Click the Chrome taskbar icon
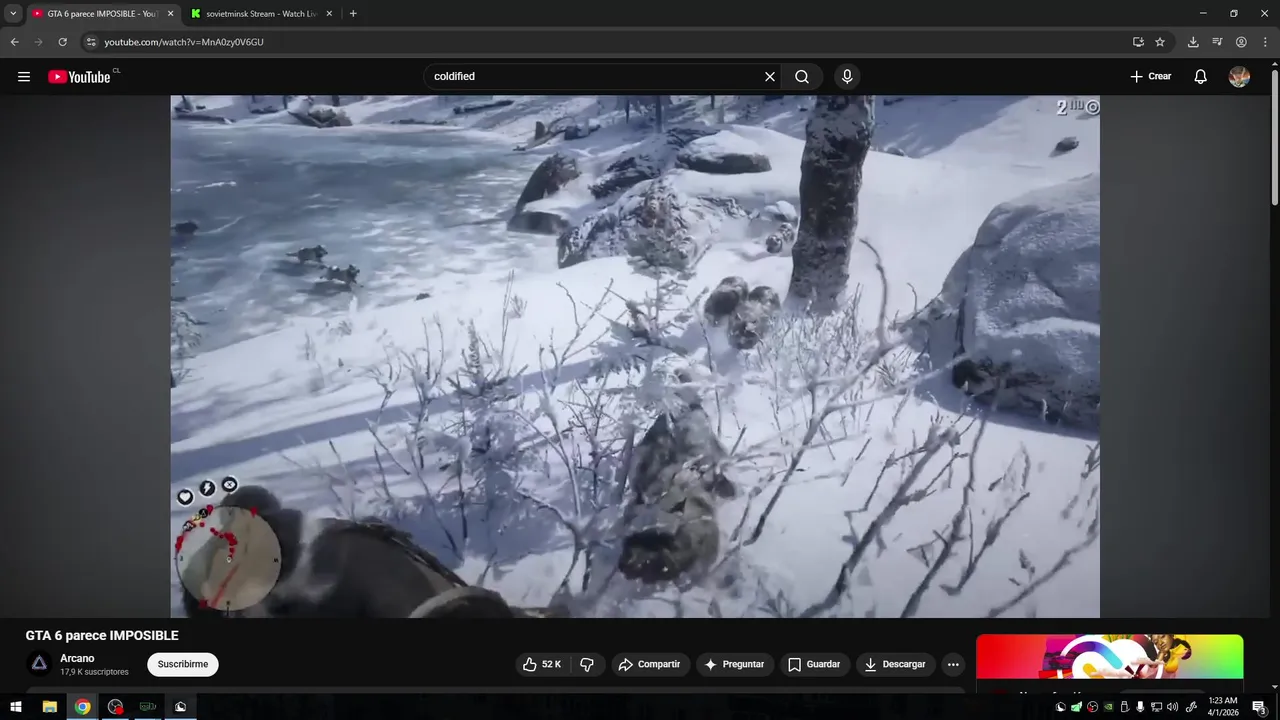Screen dimensions: 1280x720 (82, 707)
